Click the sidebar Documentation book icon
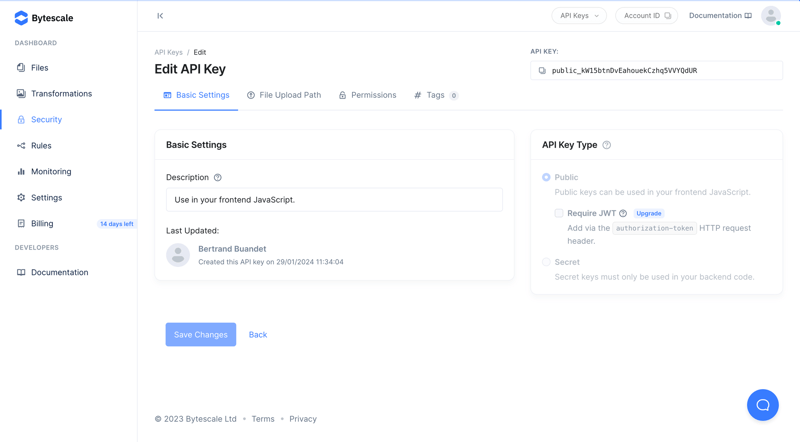Screen dimensions: 800x442 click(21, 272)
